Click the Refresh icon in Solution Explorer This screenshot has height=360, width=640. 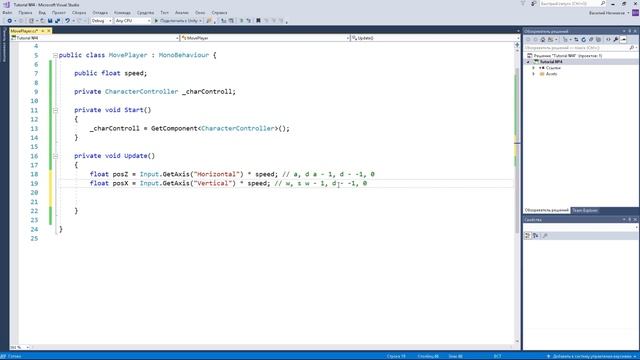click(x=584, y=40)
